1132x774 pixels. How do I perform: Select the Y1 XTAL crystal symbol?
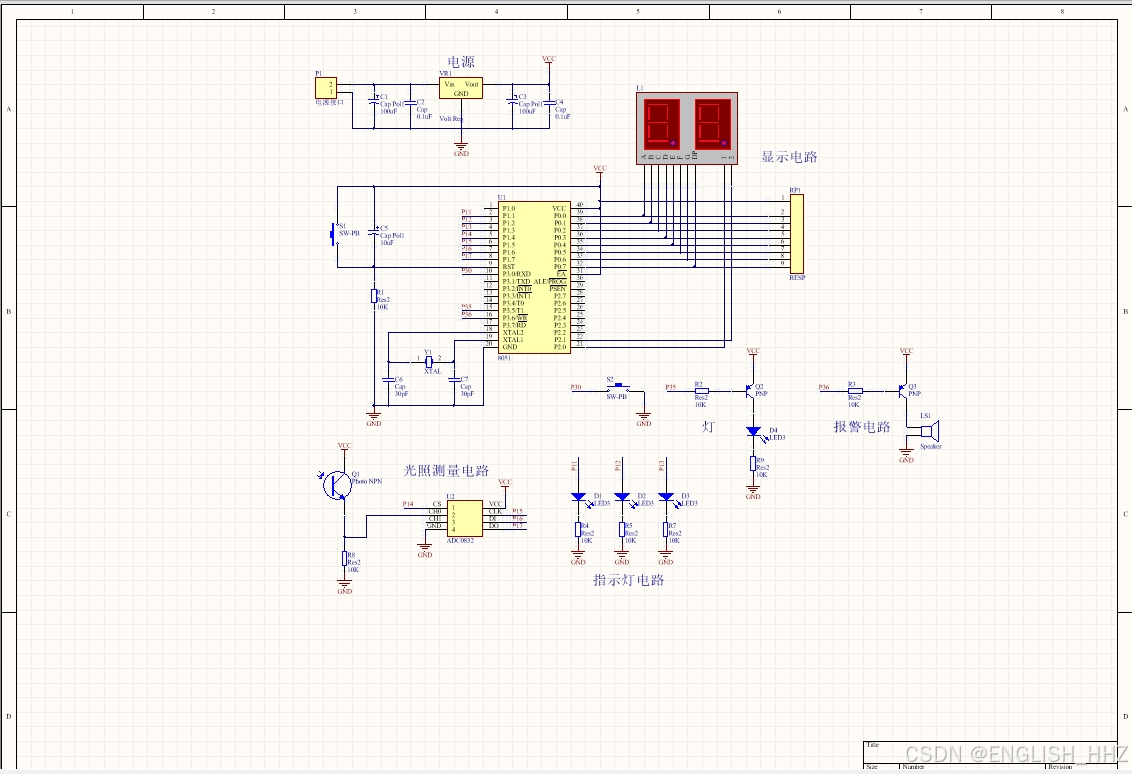(x=429, y=362)
